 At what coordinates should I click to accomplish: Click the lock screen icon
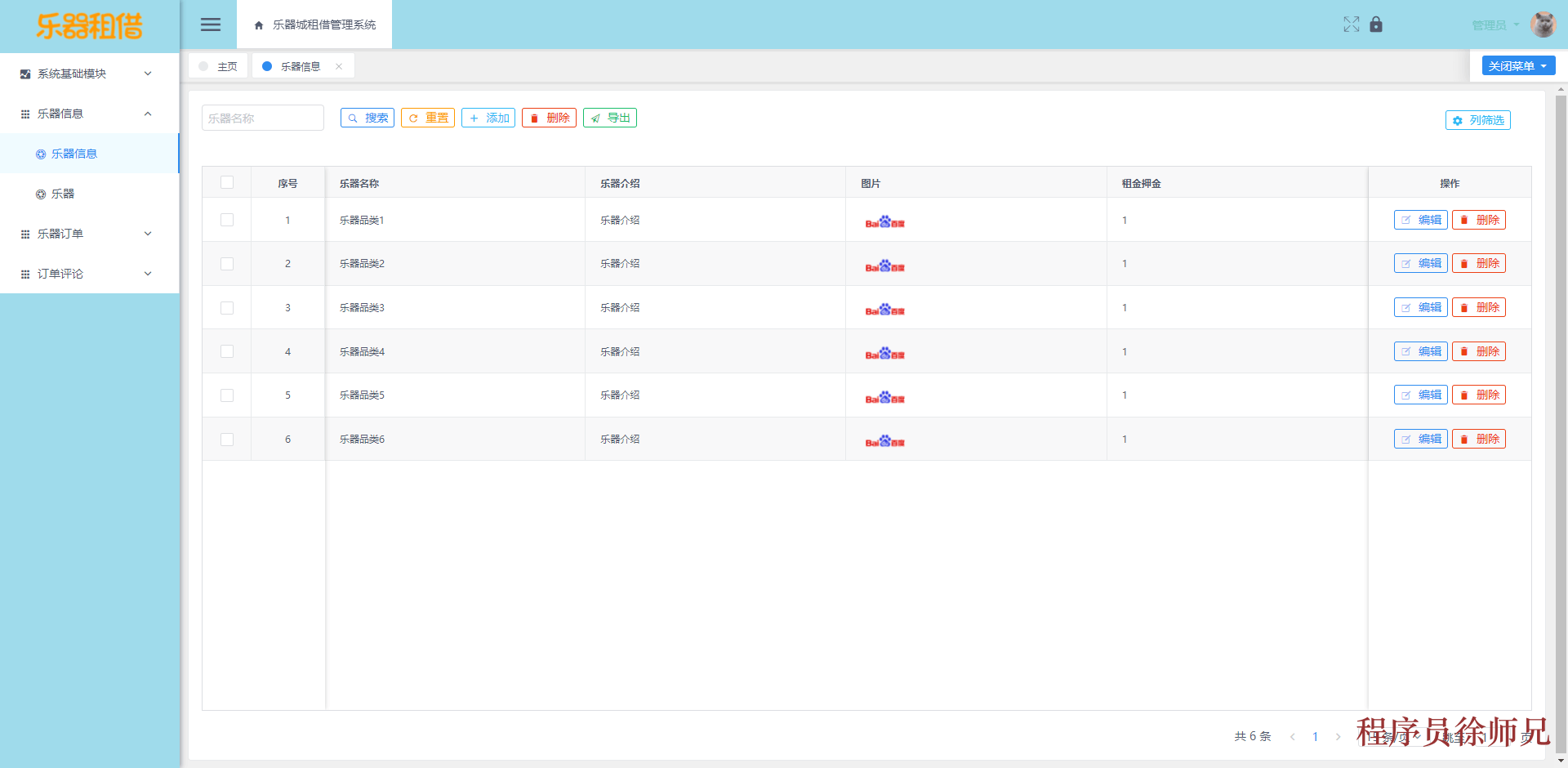tap(1377, 25)
